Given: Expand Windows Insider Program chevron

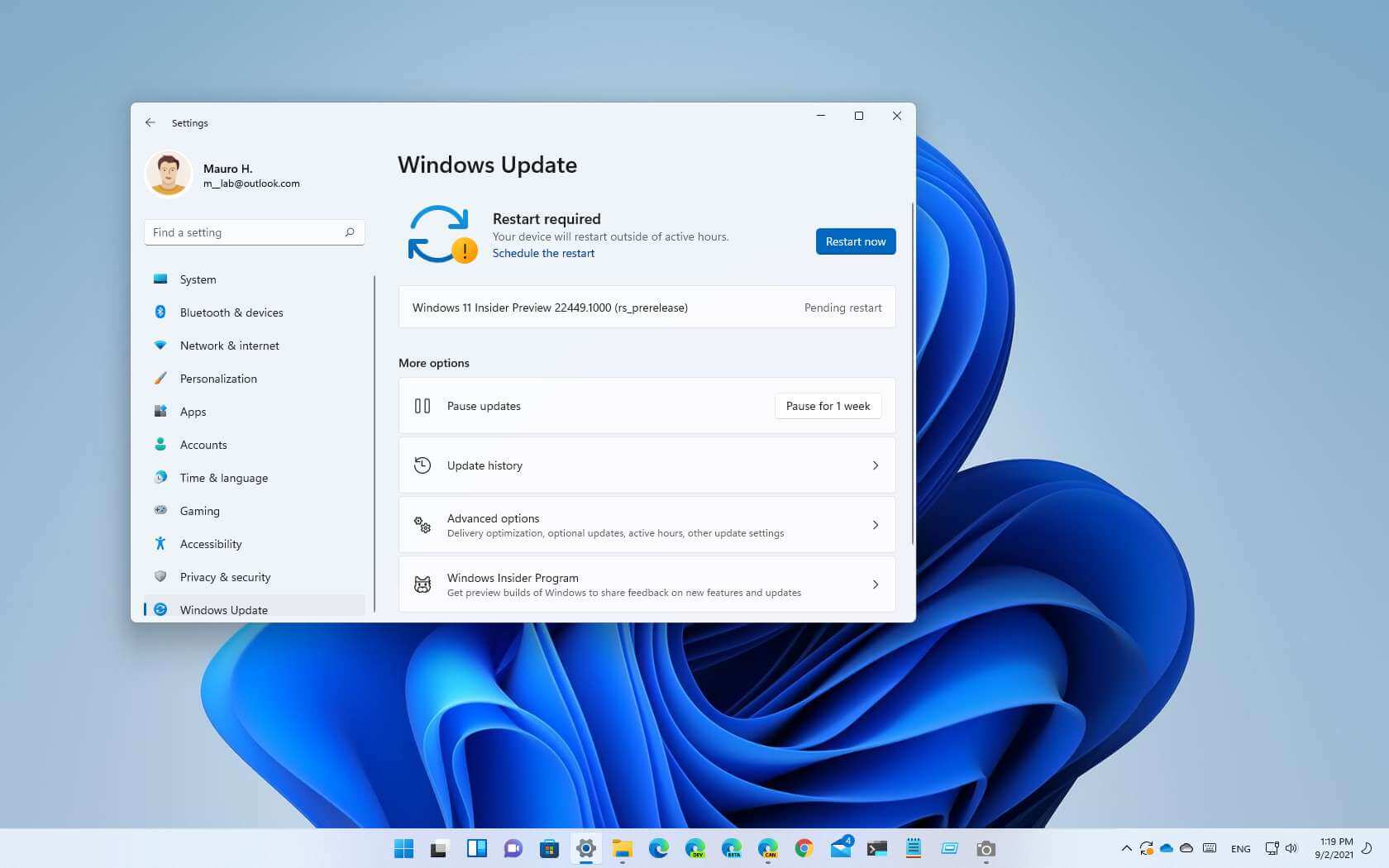Looking at the screenshot, I should click(x=876, y=584).
